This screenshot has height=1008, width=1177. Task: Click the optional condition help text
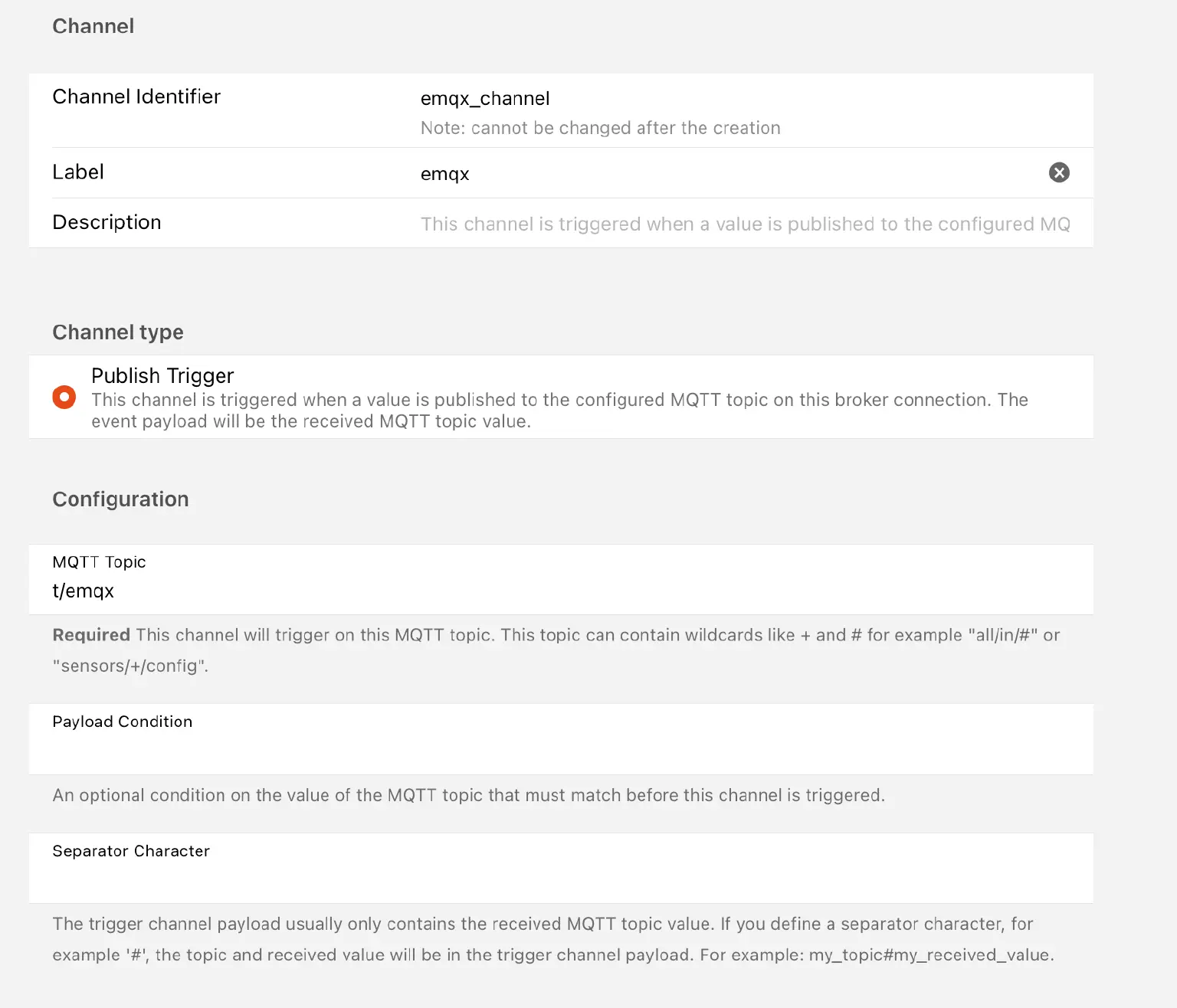(468, 795)
